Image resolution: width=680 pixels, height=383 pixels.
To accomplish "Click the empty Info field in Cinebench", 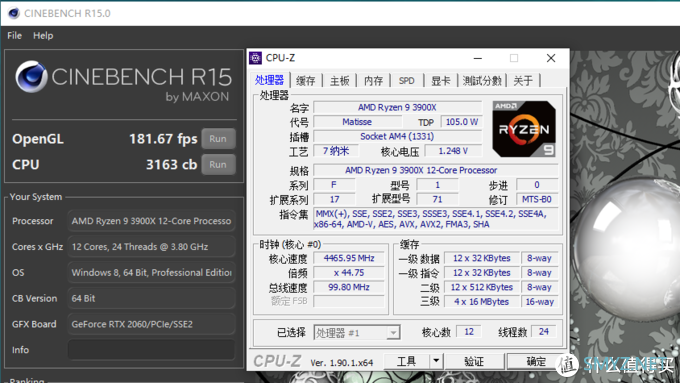I will point(151,350).
